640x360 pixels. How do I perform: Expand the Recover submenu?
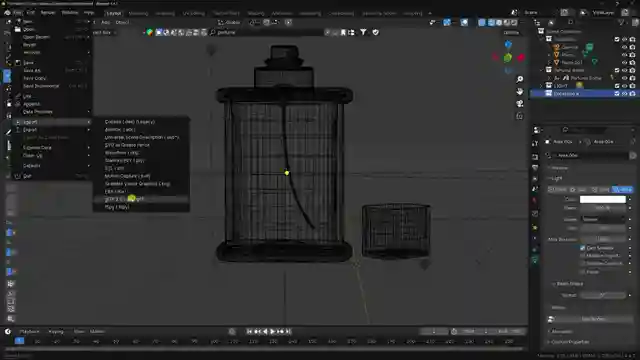52,53
